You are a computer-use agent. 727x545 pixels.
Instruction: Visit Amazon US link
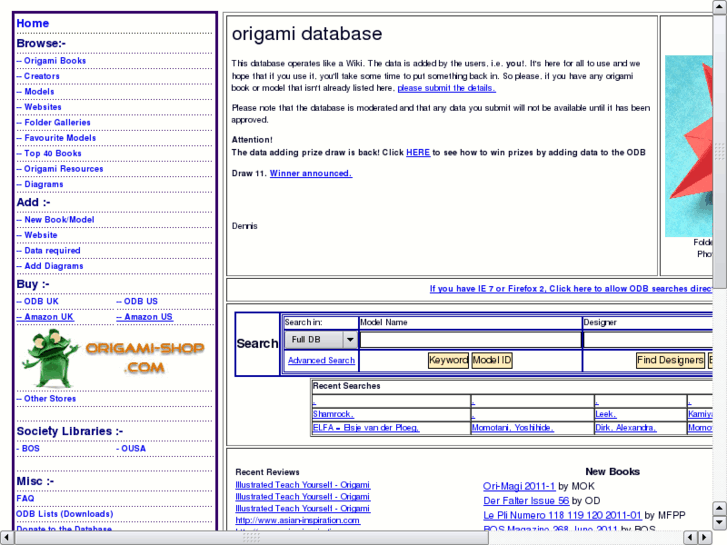pyautogui.click(x=144, y=317)
